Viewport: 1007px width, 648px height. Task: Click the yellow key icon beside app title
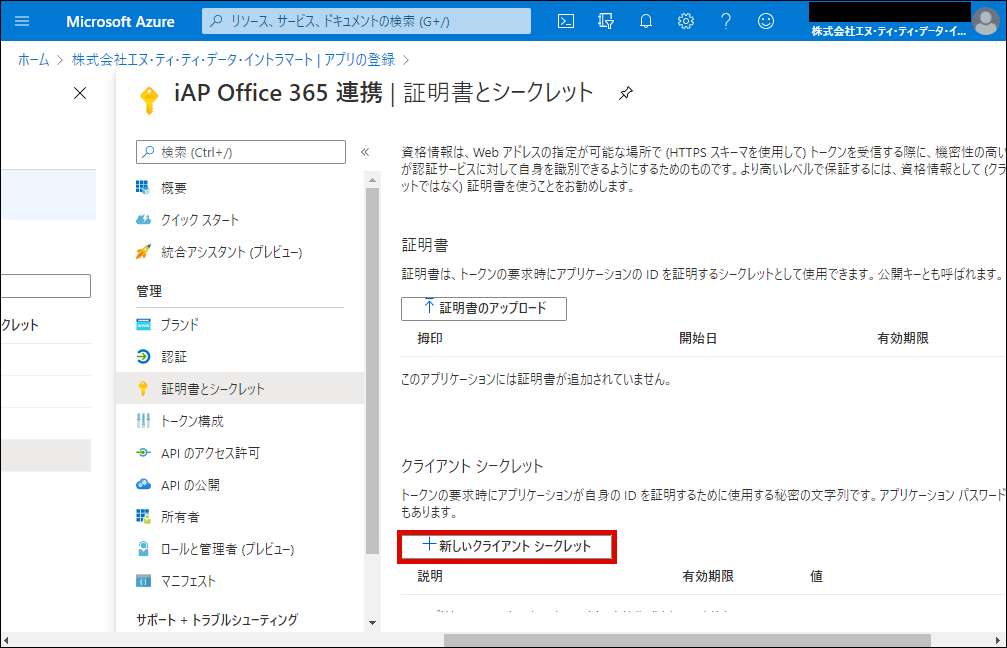(149, 100)
